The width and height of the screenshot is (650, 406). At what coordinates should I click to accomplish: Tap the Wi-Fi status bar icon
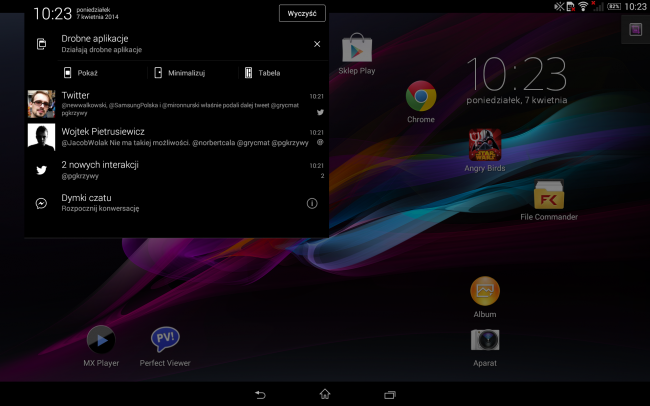coord(583,6)
